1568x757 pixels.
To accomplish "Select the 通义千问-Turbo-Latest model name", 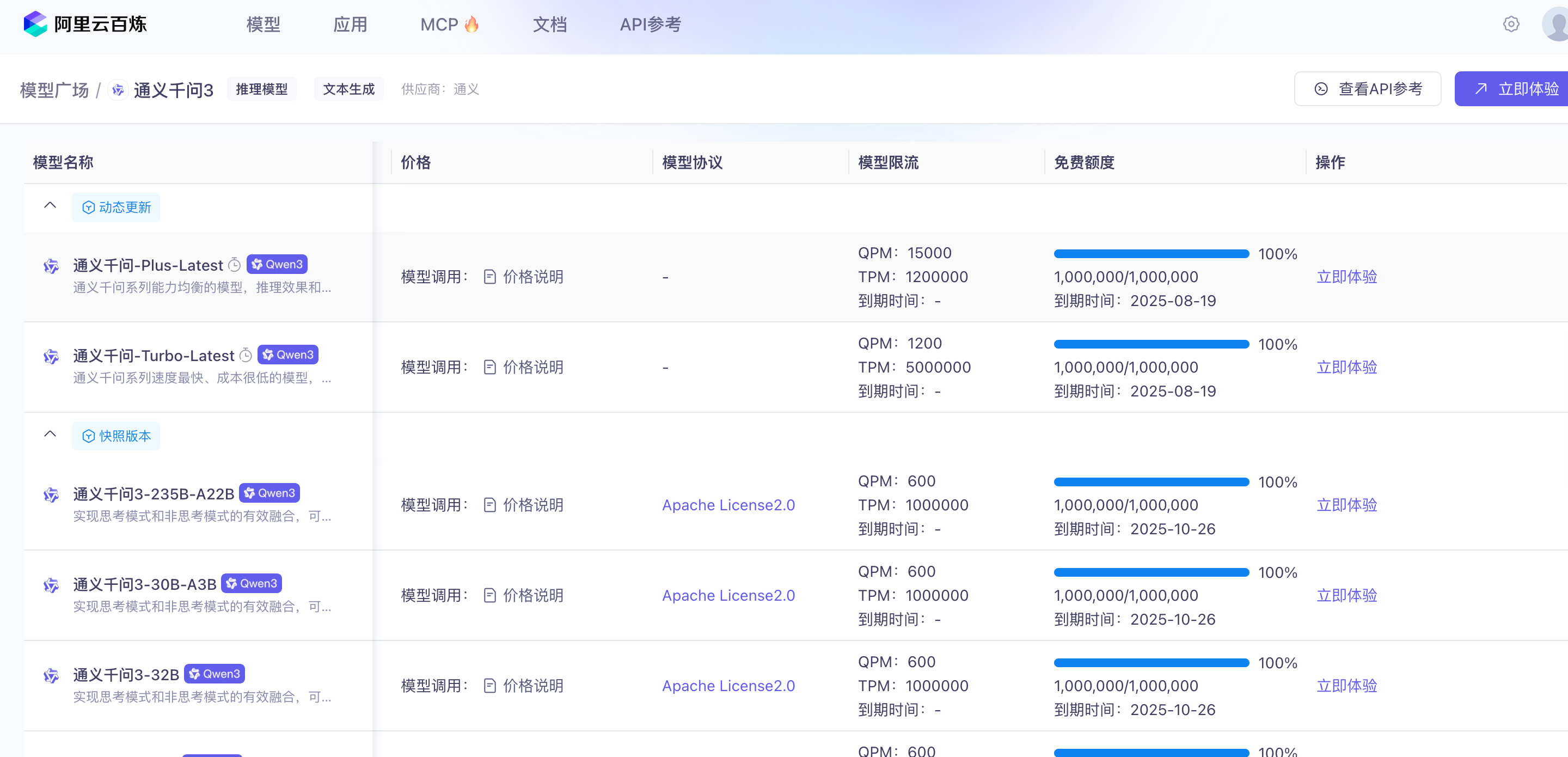I will click(x=154, y=356).
